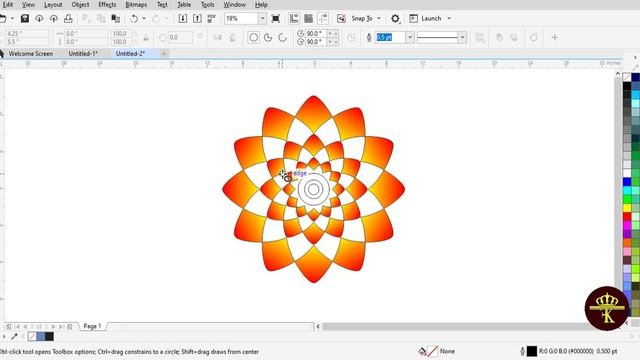The width and height of the screenshot is (640, 360).
Task: Click the Undo arrow icon
Action: (134, 18)
